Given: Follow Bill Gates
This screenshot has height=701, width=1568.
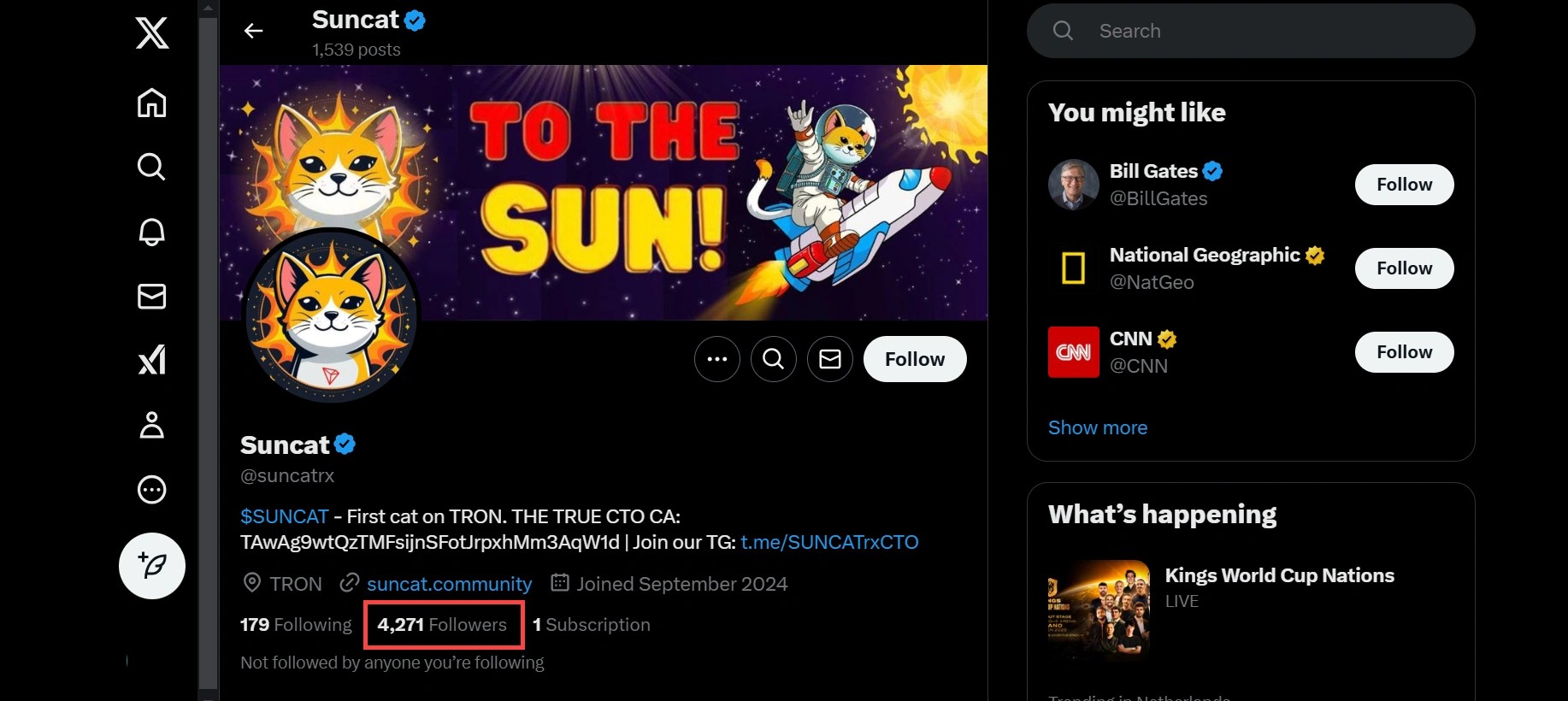Looking at the screenshot, I should click(1404, 185).
